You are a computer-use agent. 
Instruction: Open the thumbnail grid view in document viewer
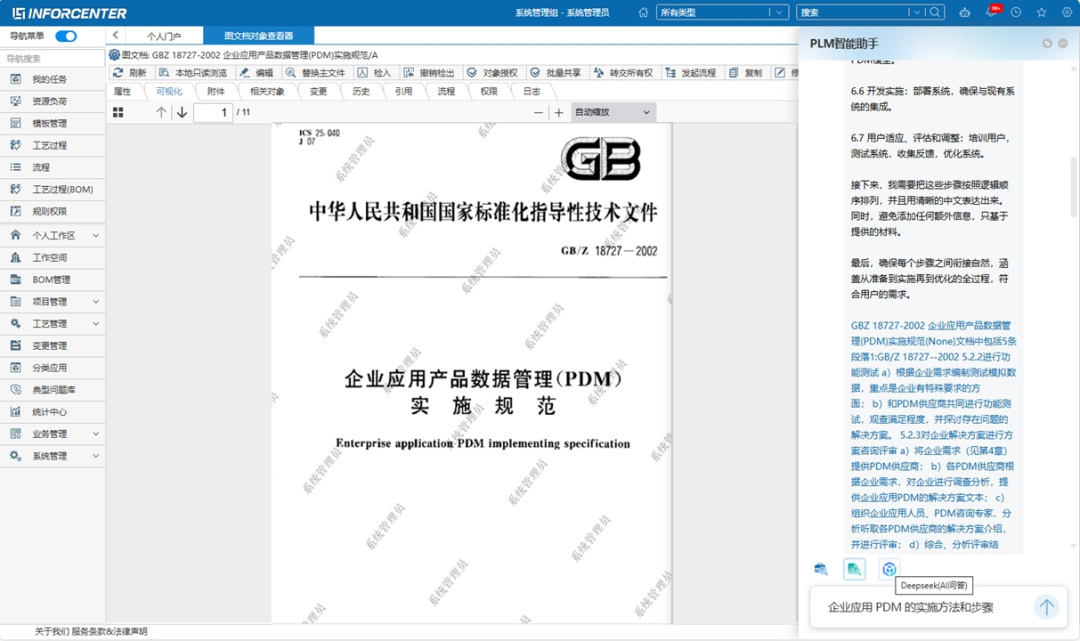118,113
